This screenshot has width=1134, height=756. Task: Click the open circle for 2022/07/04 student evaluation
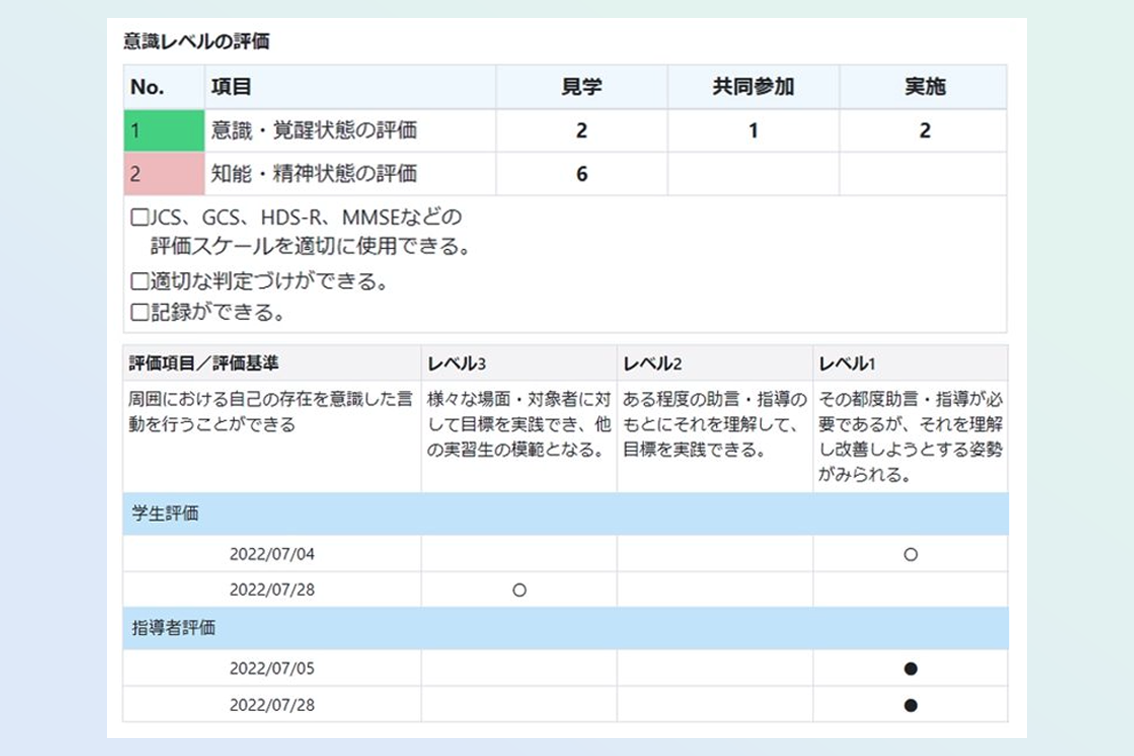910,554
